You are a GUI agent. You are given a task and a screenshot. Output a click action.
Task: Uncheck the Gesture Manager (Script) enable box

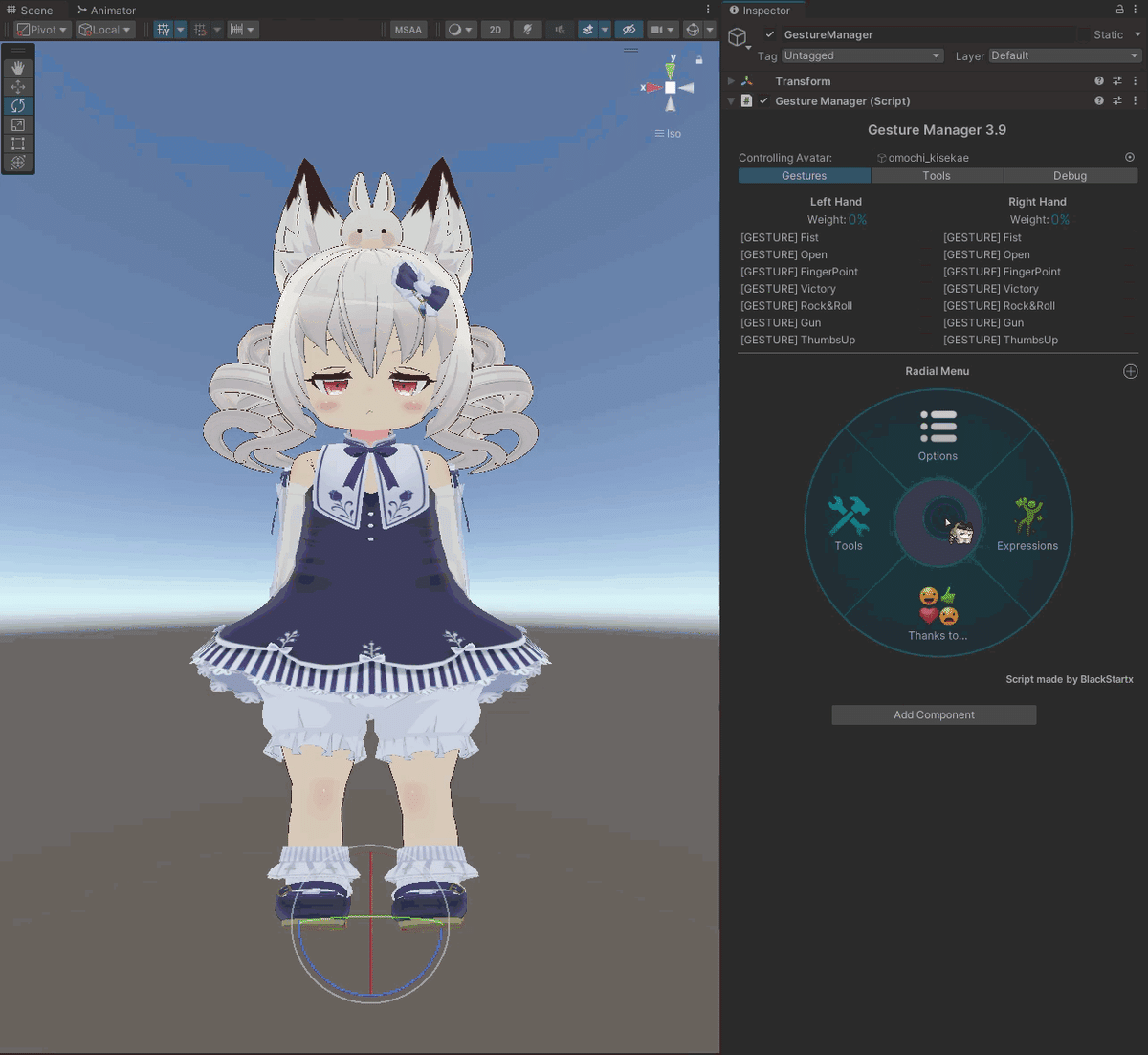pyautogui.click(x=763, y=100)
